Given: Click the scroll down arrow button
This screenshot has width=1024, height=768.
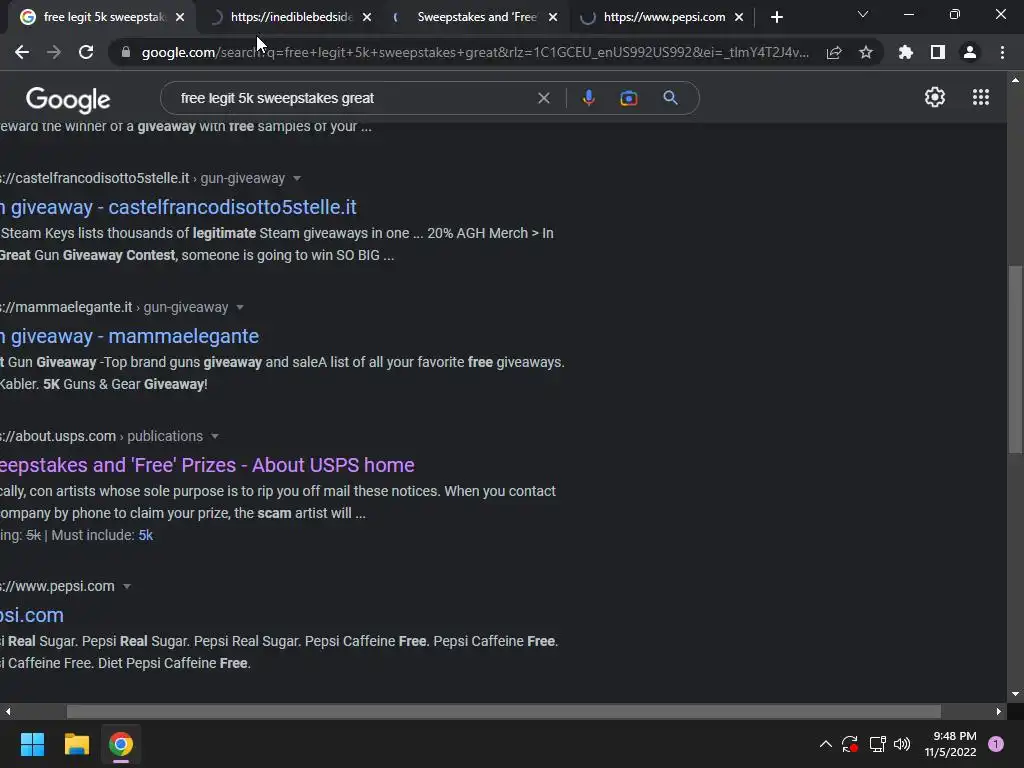Looking at the screenshot, I should coord(1015,694).
